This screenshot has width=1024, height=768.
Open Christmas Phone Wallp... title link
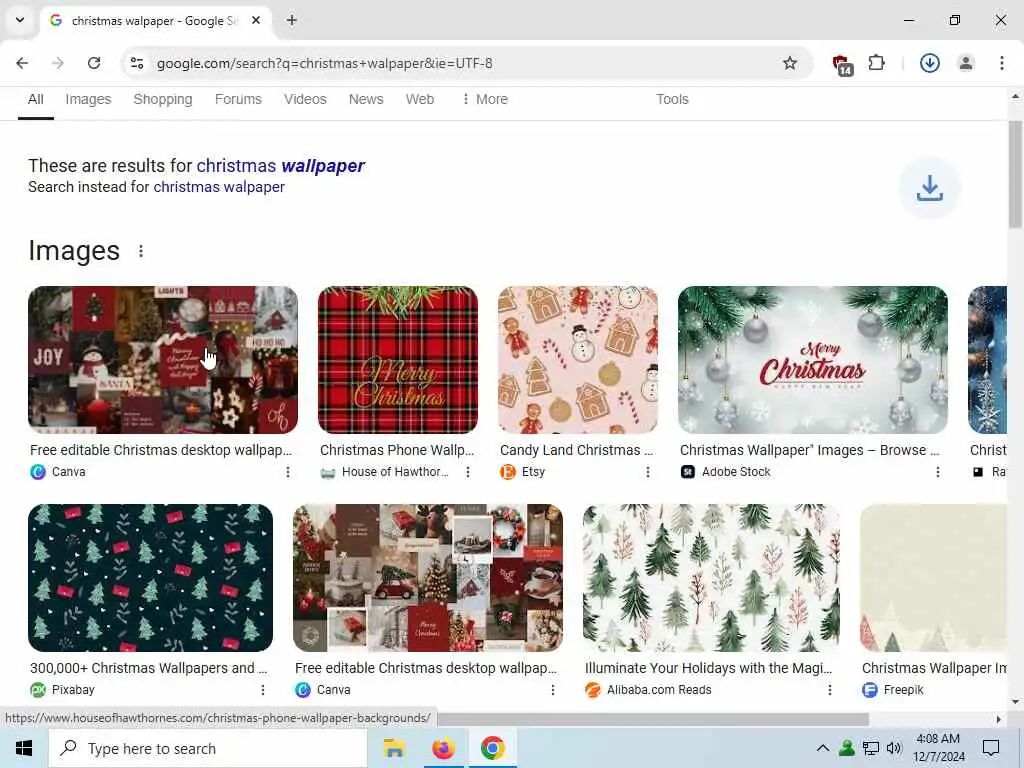coord(397,451)
